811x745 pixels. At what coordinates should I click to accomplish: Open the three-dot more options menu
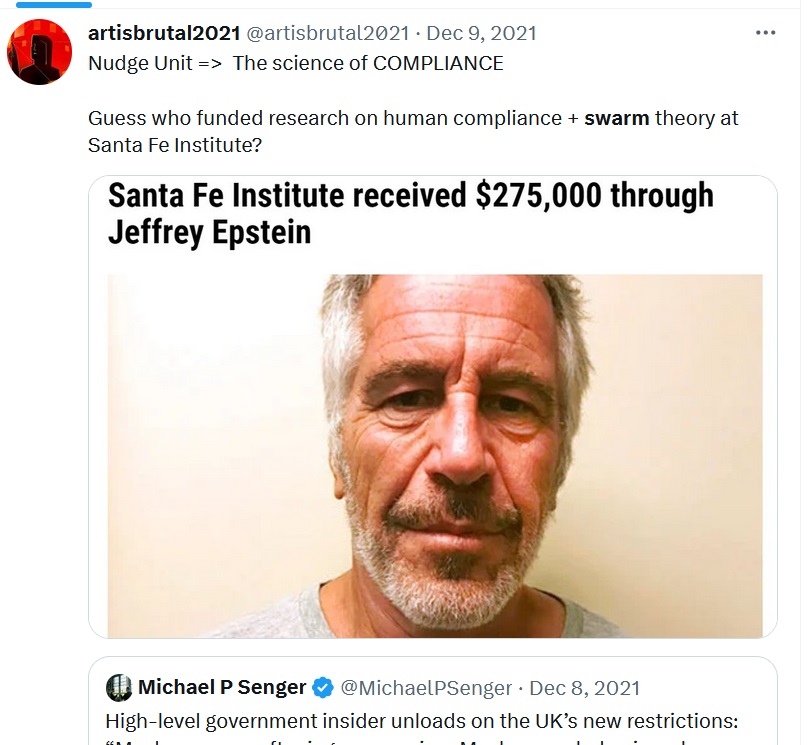click(765, 33)
